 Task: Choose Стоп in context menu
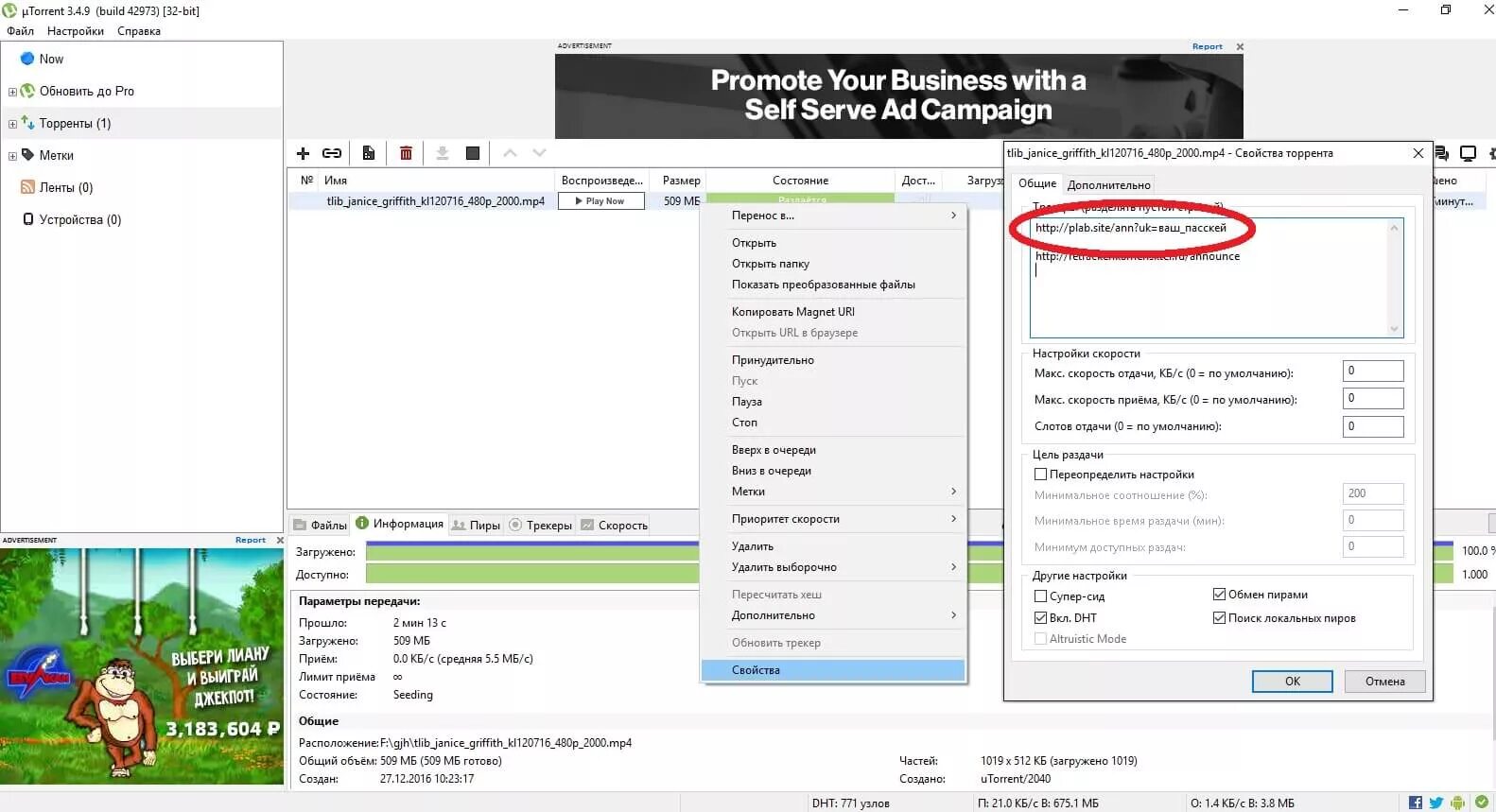point(834,423)
